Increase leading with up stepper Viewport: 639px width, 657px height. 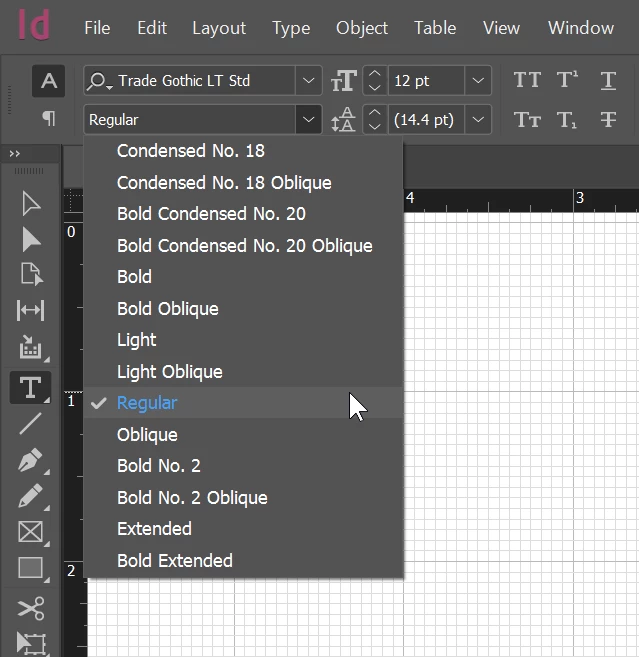(x=375, y=112)
